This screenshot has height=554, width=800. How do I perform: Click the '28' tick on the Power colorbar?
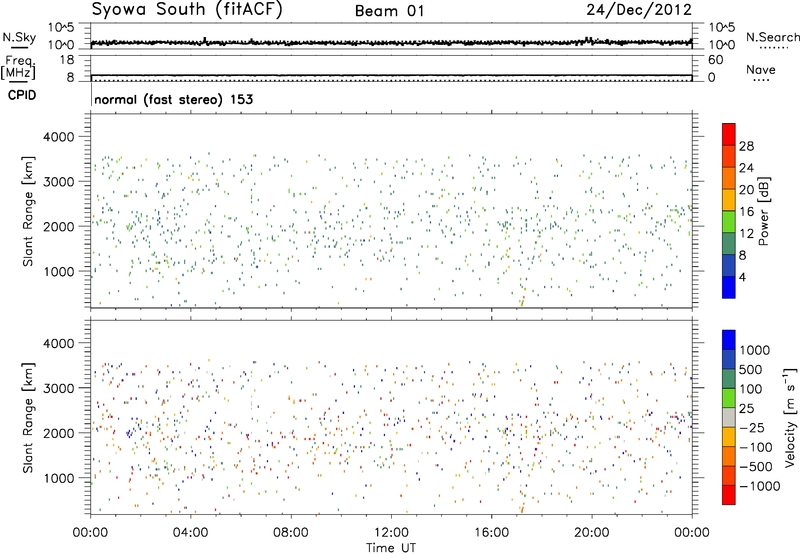click(746, 146)
